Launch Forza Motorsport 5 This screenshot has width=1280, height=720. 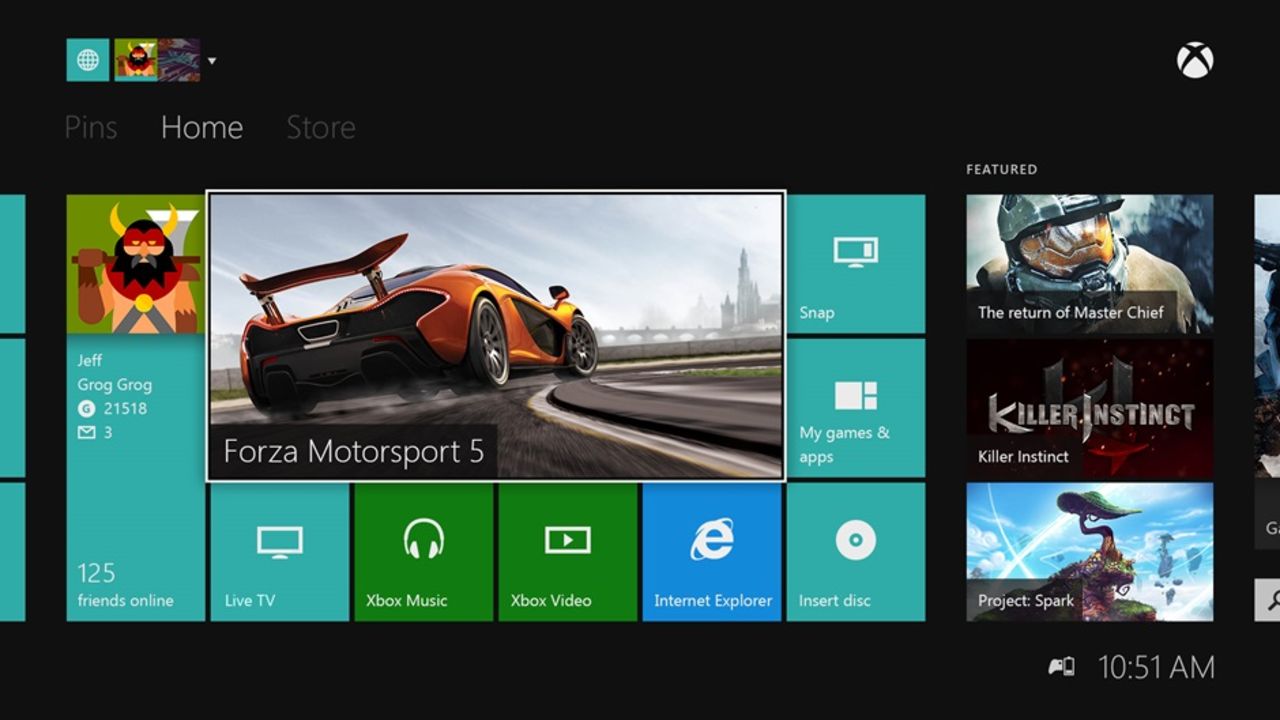click(495, 335)
